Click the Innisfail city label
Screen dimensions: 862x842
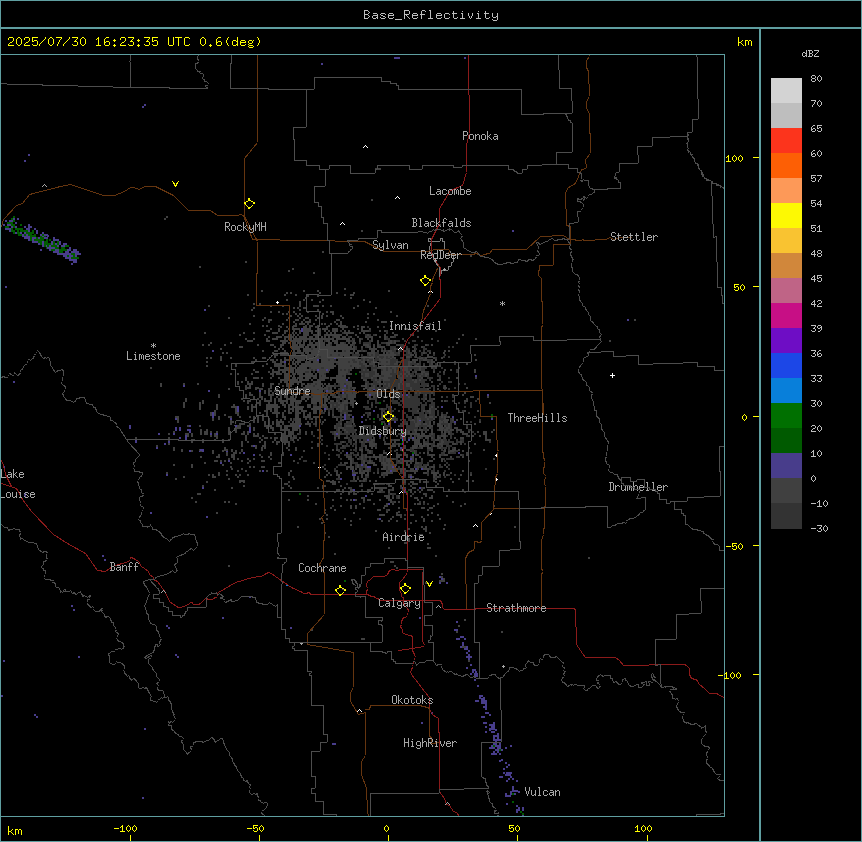point(415,326)
